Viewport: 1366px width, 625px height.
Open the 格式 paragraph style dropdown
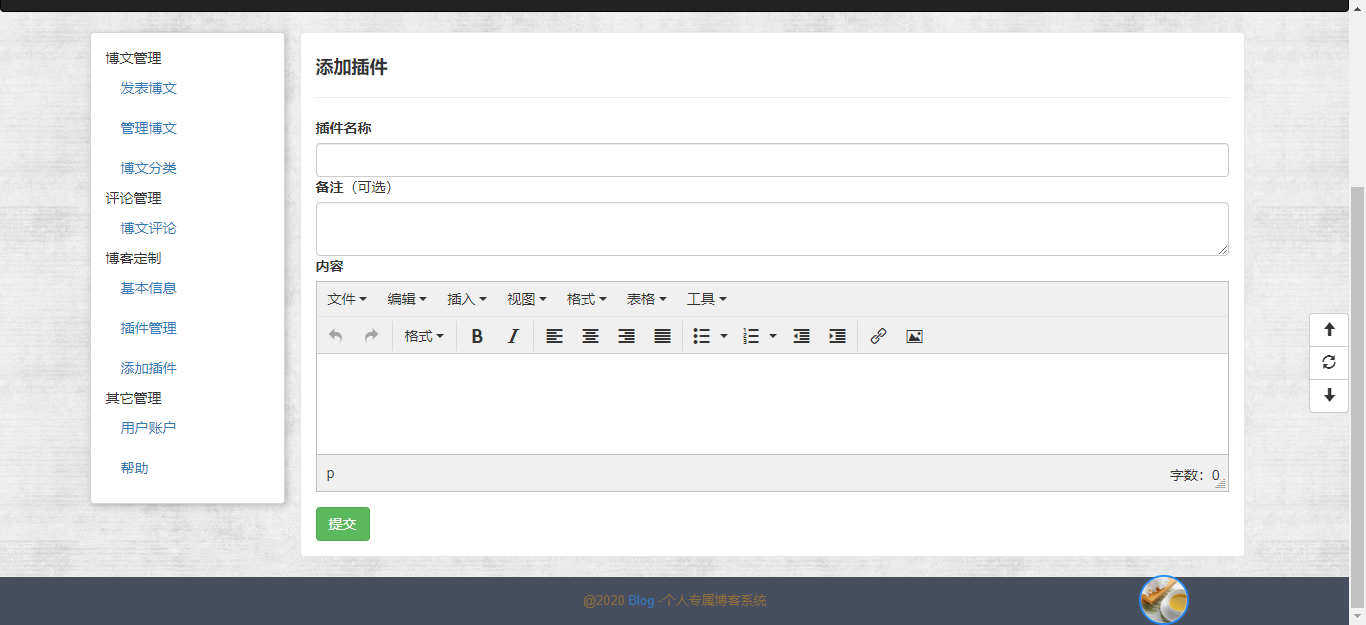423,336
